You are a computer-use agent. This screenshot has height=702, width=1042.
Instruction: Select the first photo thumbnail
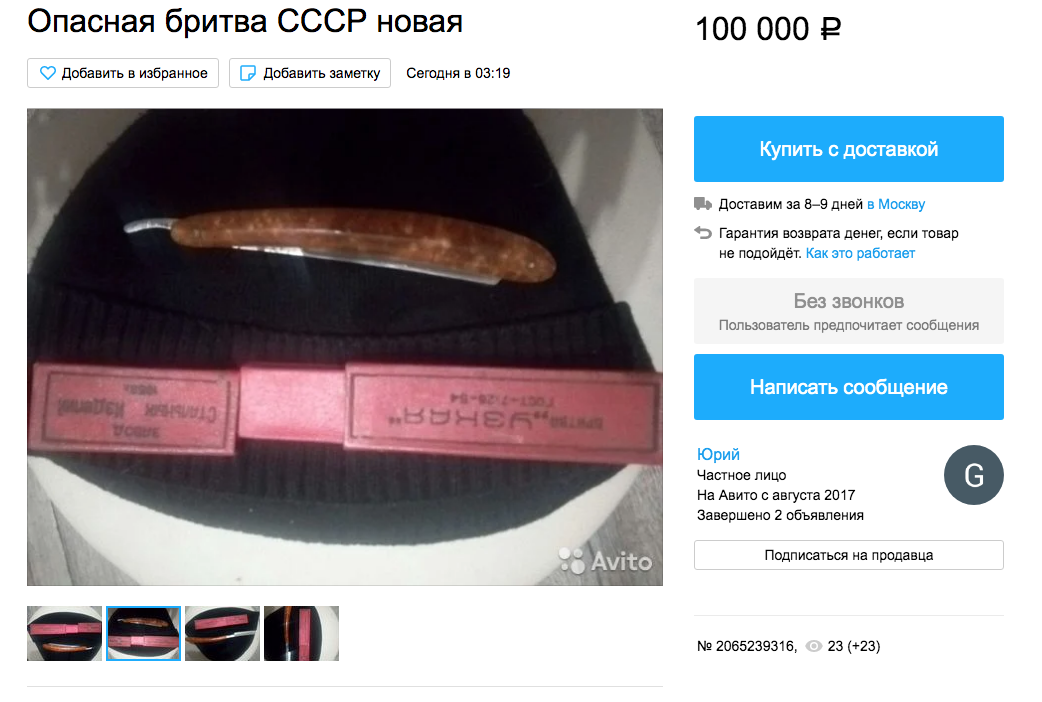coord(64,634)
